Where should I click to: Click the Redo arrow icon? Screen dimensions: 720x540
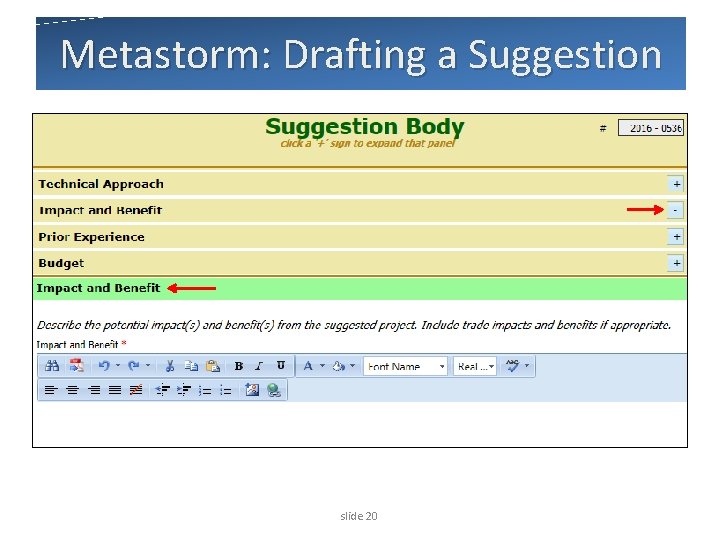134,366
